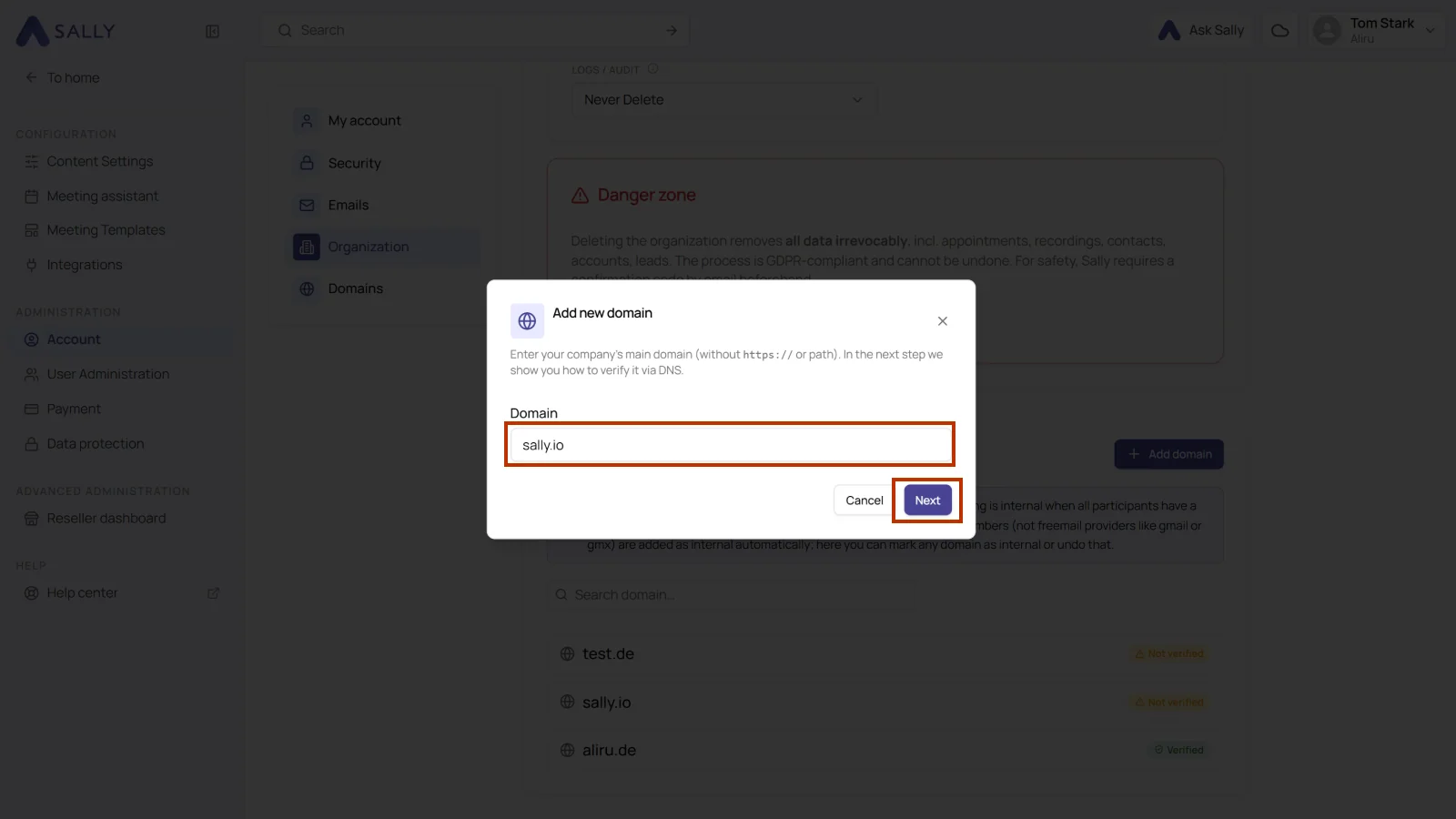This screenshot has height=819, width=1456.
Task: Open Help center external link icon
Action: tap(213, 593)
